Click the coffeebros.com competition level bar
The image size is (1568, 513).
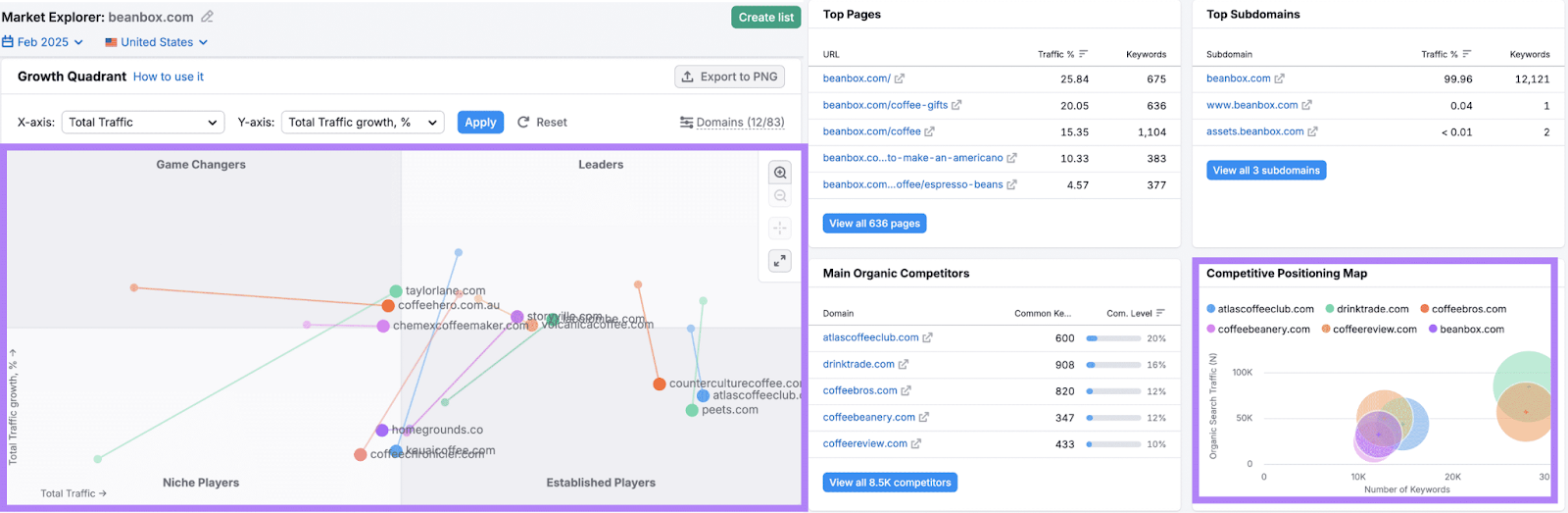(1112, 391)
